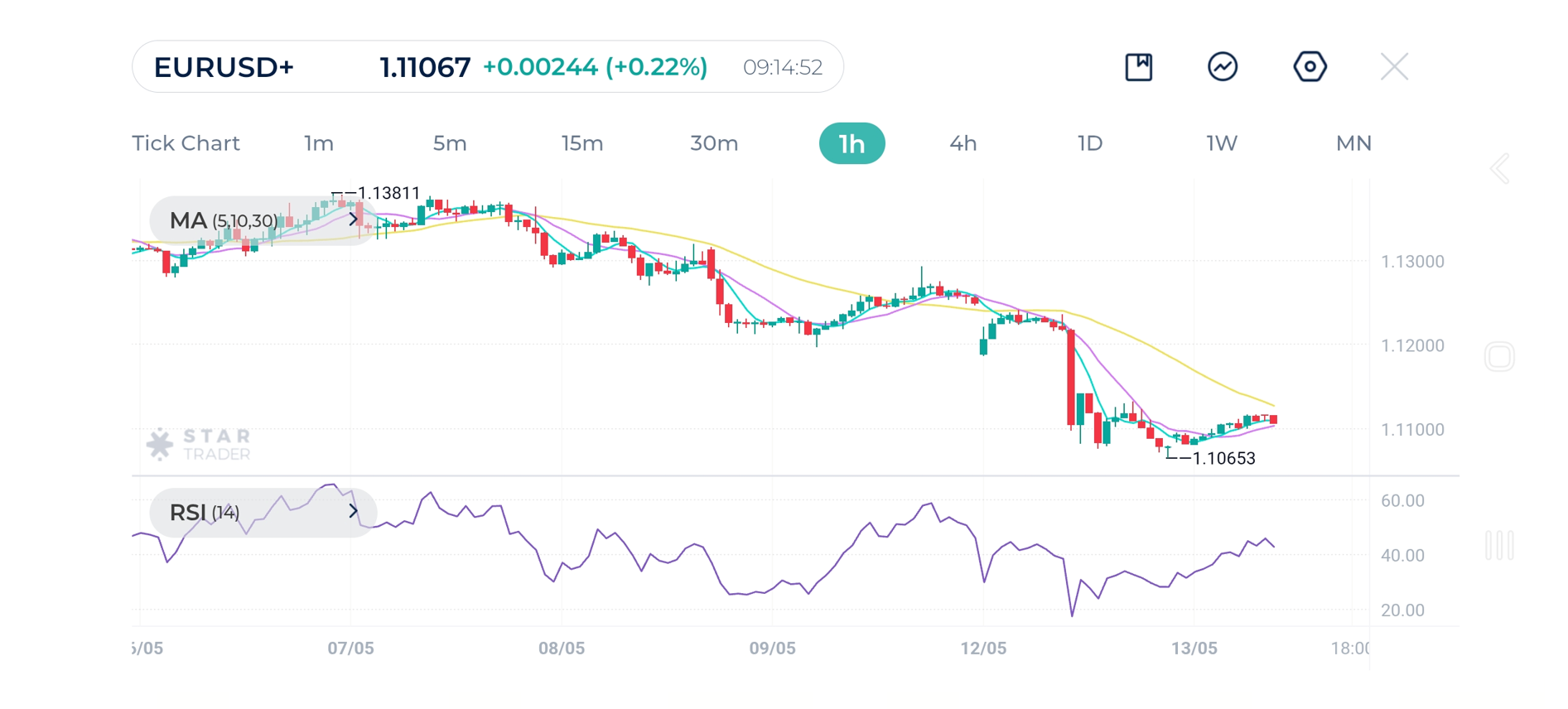Open the bookmark icon in the top bar
Viewport: 1568px width, 709px height.
tap(1139, 66)
